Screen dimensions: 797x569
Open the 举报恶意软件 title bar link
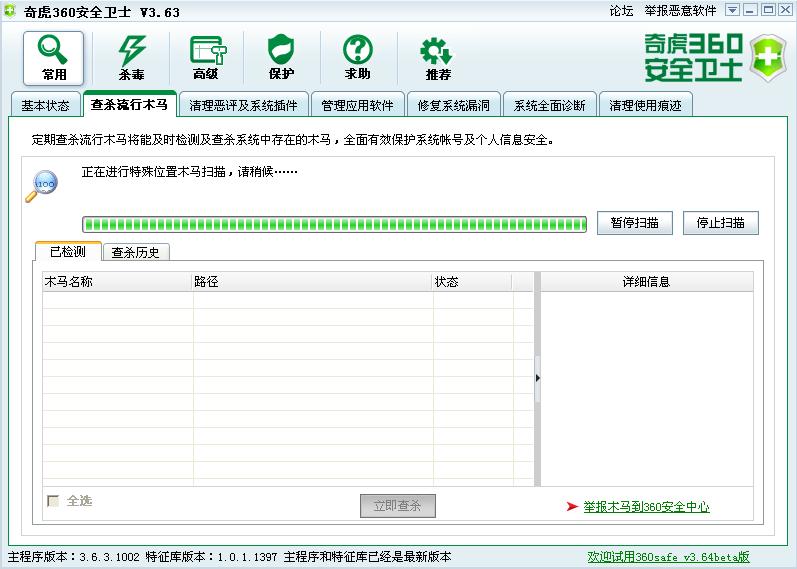681,11
